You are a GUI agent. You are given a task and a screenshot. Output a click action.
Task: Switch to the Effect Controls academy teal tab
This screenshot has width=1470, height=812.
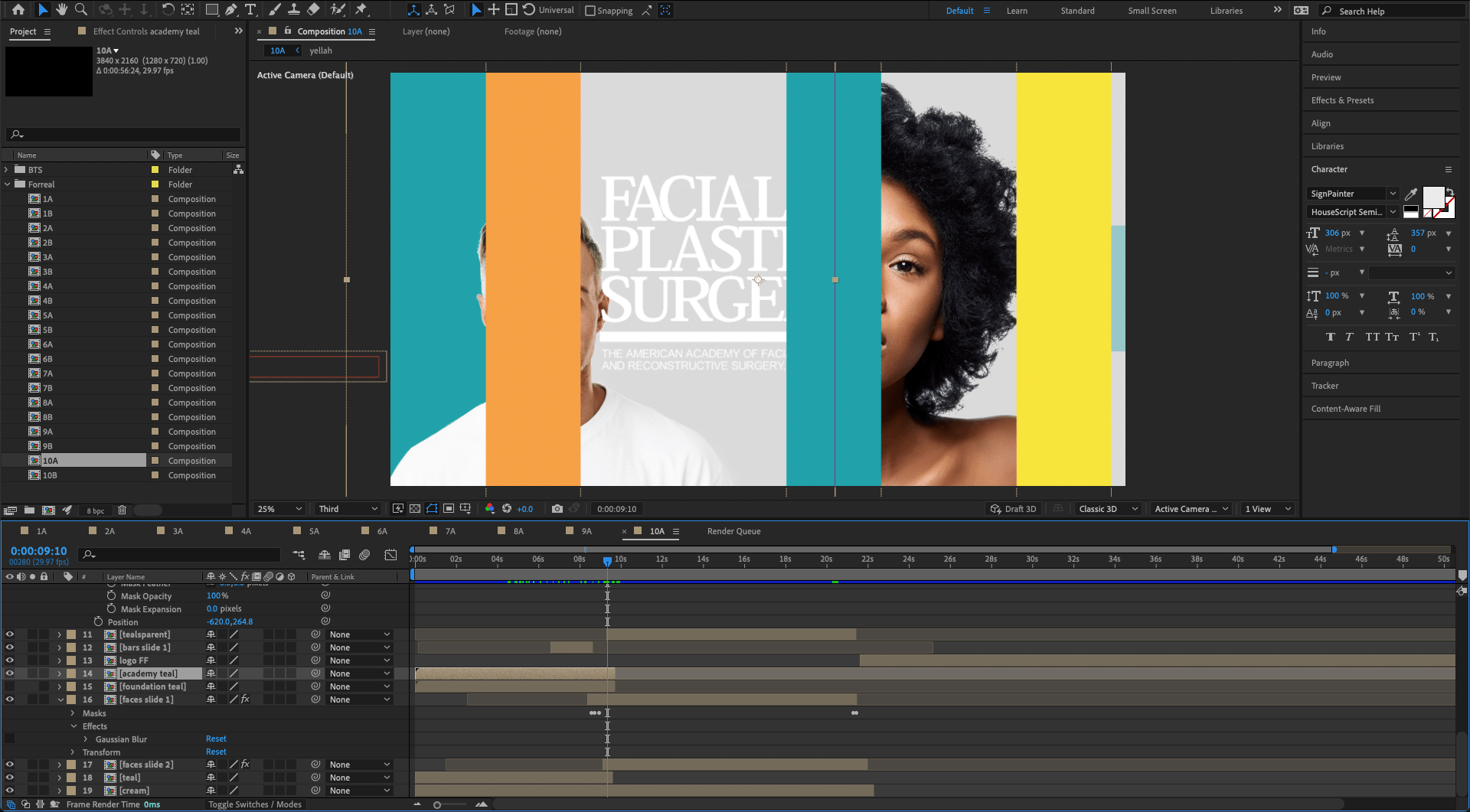(x=146, y=31)
